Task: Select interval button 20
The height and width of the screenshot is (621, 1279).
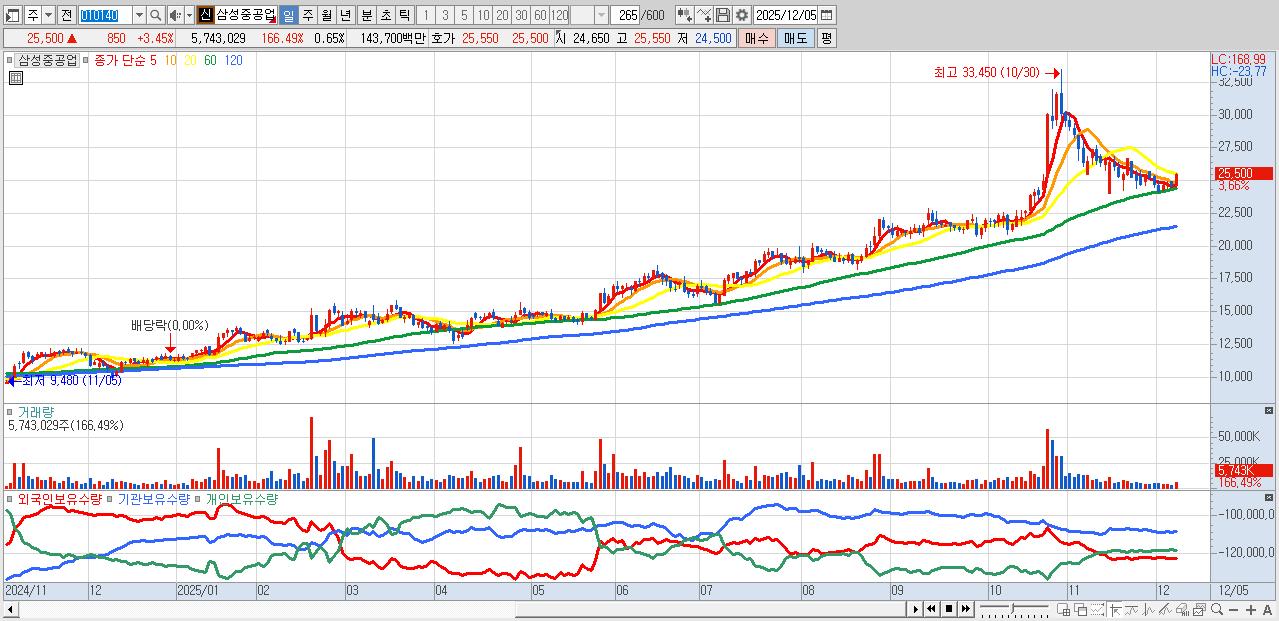Action: [502, 15]
